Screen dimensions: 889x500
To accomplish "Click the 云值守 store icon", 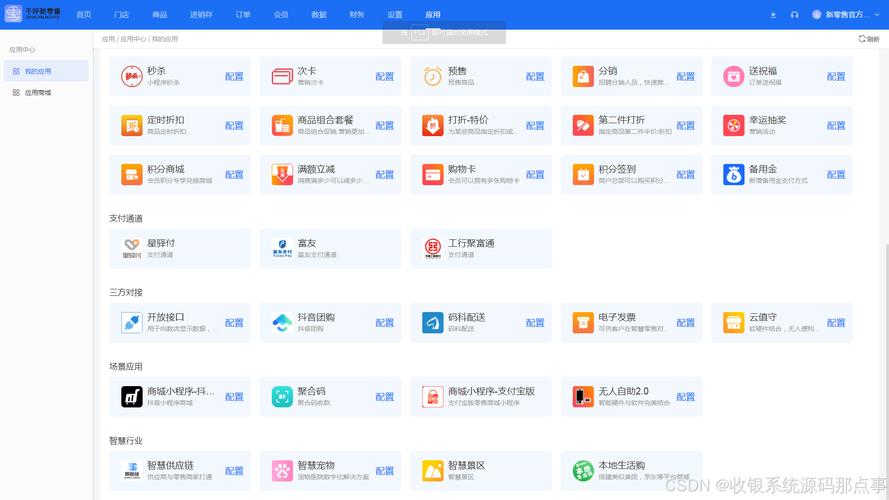I will click(734, 323).
